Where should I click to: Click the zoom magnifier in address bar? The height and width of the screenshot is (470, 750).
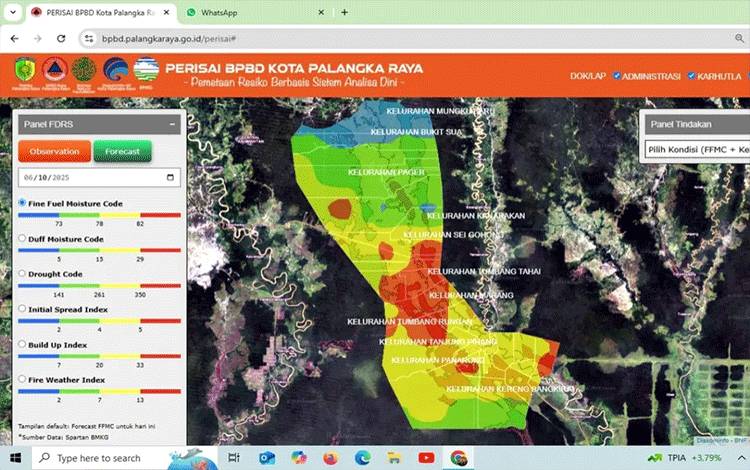click(x=739, y=39)
